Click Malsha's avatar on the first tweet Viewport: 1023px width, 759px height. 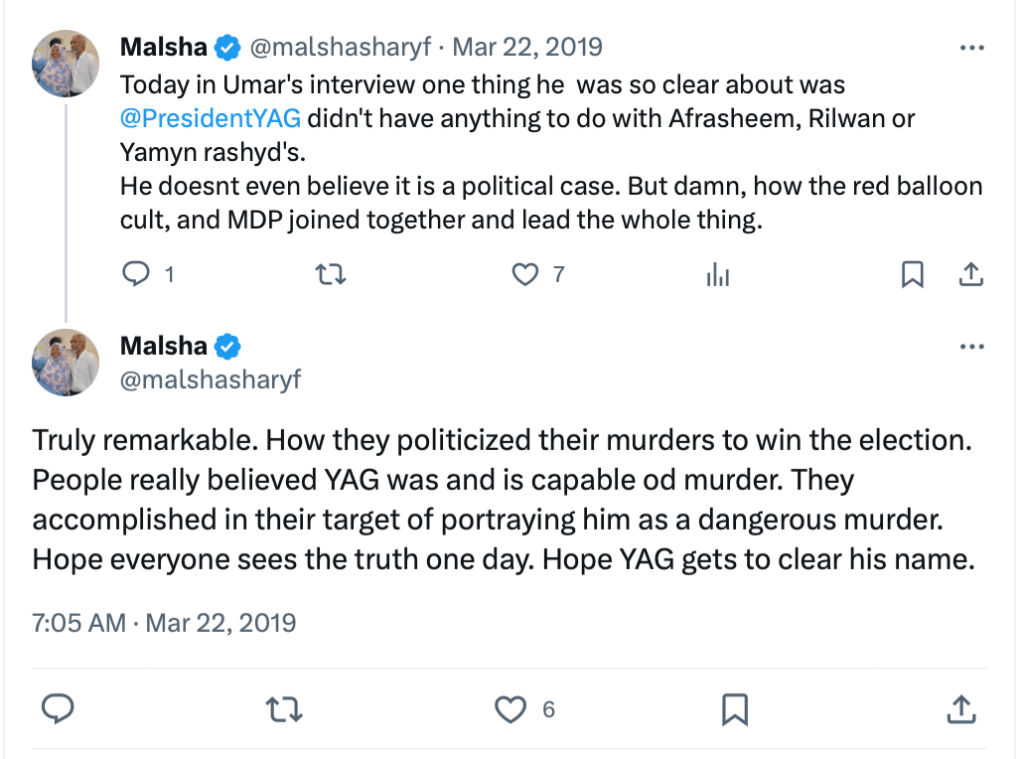click(x=66, y=62)
